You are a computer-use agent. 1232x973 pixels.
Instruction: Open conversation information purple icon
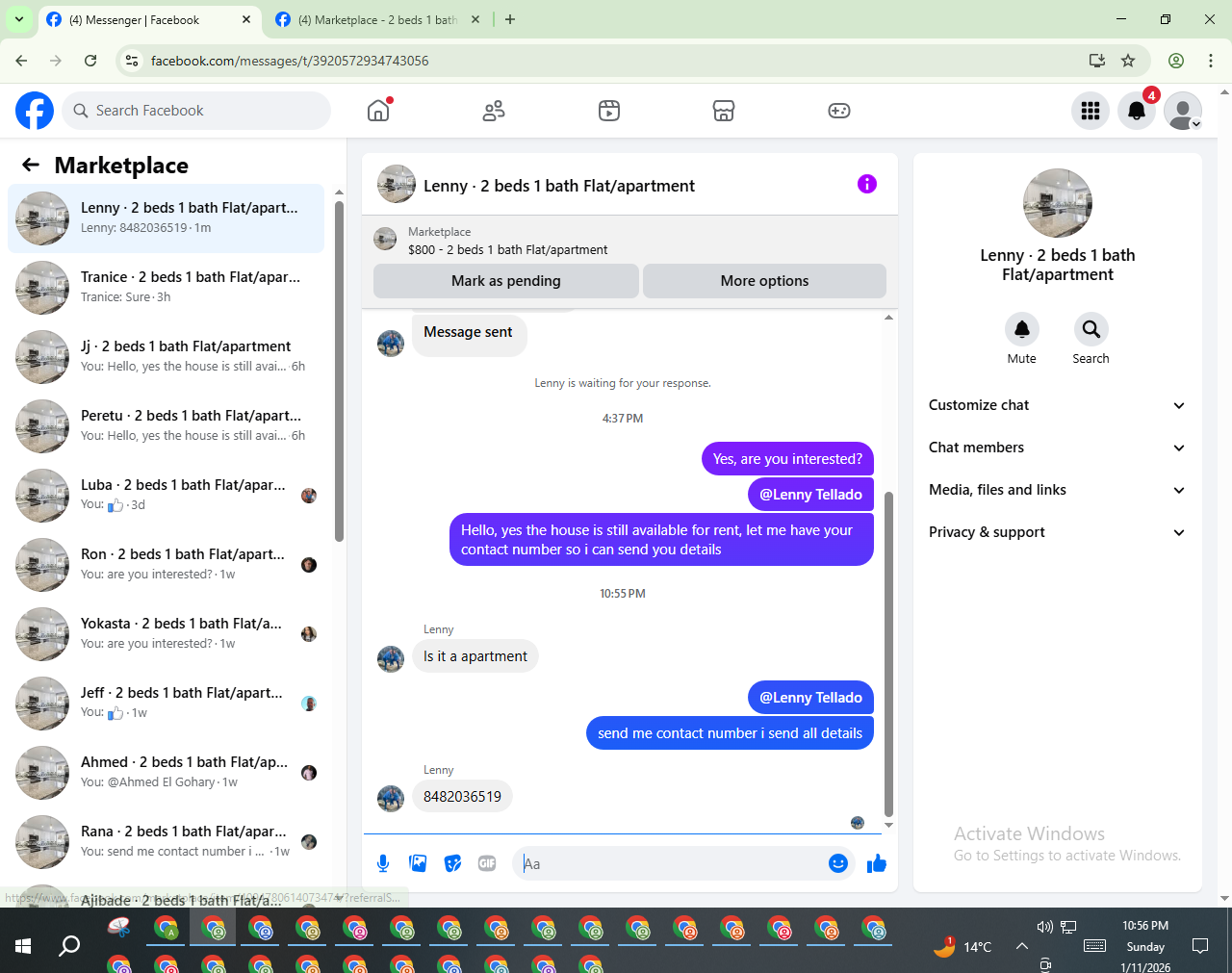(867, 184)
